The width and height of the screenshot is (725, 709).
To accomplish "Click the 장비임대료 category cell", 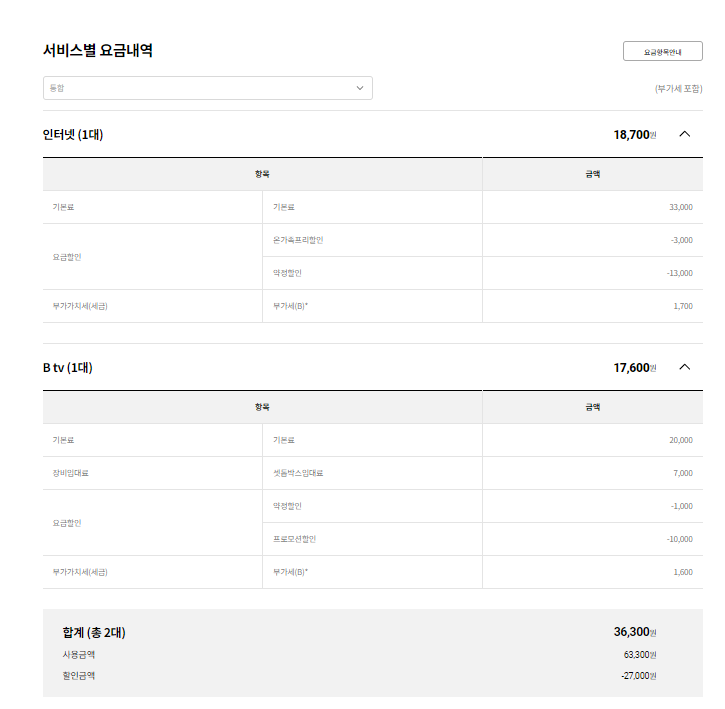I will tap(71, 473).
